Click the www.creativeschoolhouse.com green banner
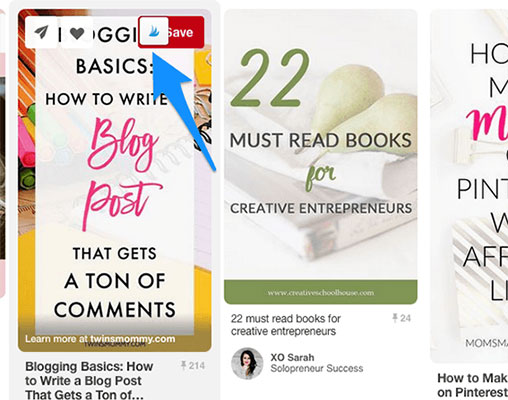Viewport: 508px width, 400px height. pos(321,292)
